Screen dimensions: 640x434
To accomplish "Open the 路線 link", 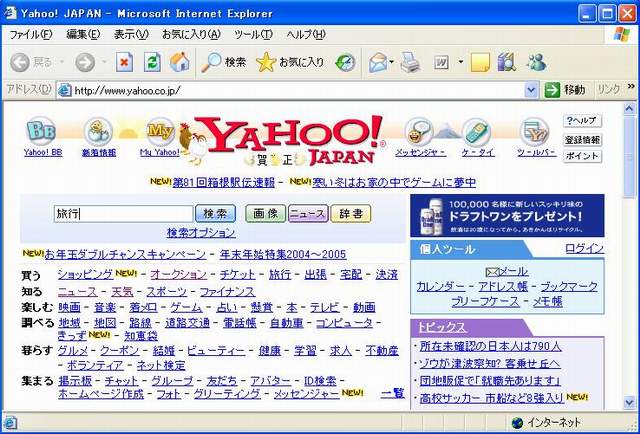I will point(140,323).
